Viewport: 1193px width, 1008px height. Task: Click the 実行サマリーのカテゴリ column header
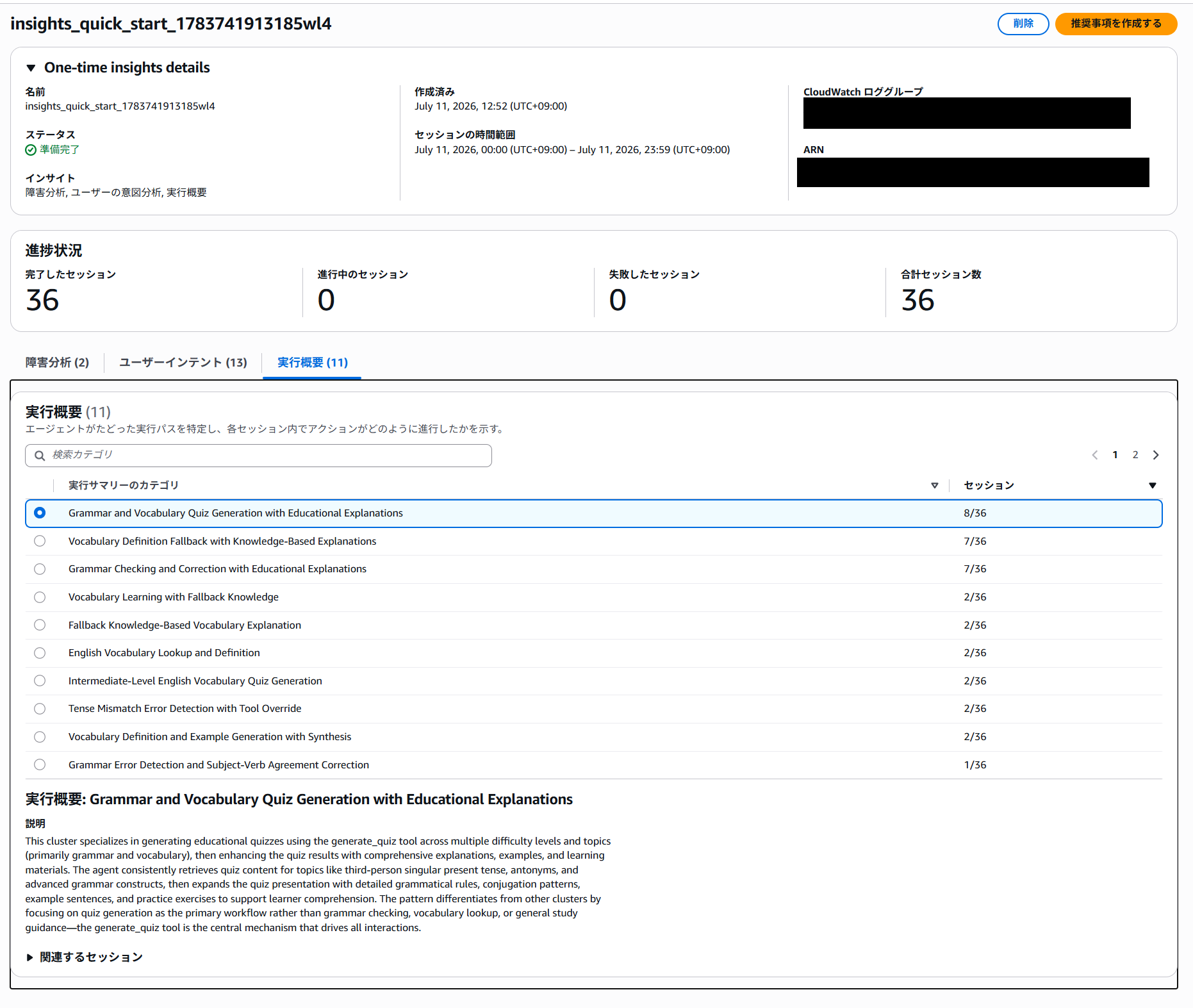124,486
